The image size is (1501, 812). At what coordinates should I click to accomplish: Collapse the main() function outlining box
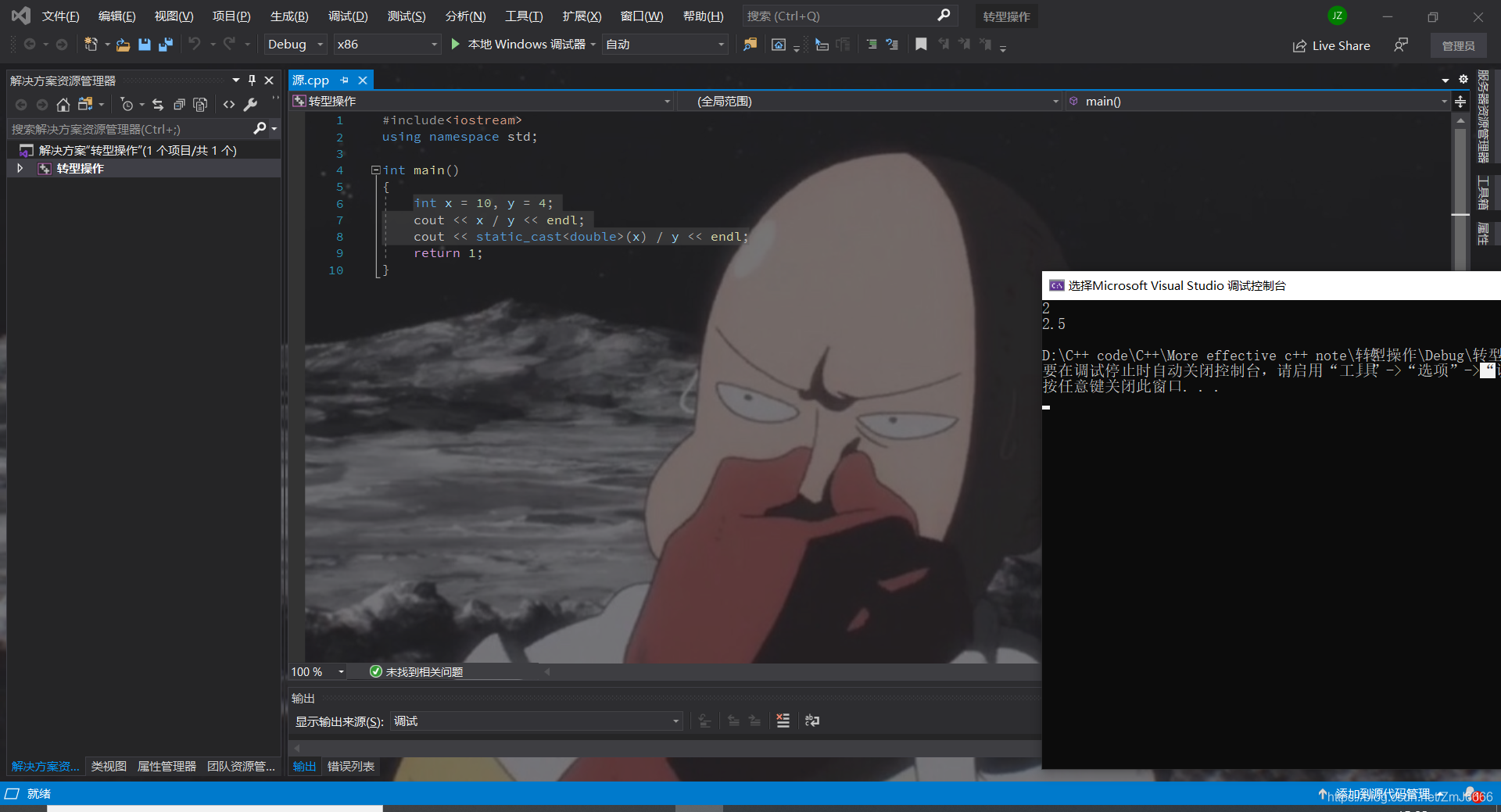point(375,170)
